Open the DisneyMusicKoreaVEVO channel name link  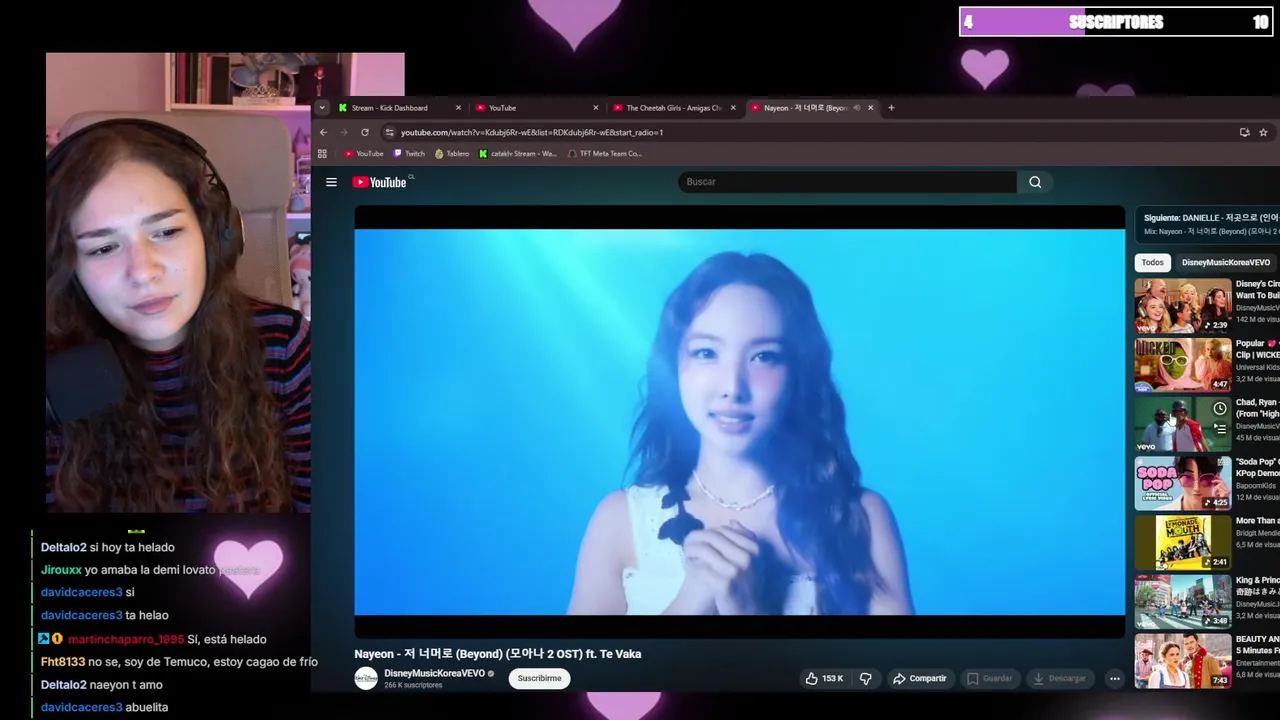[434, 673]
